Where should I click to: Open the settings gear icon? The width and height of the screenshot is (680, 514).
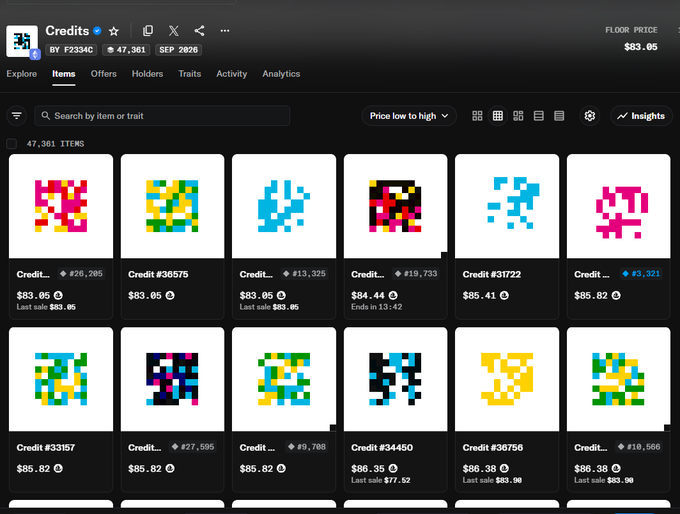tap(589, 116)
